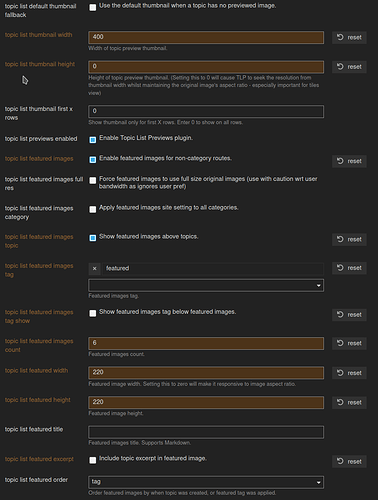The height and width of the screenshot is (500, 378).
Task: Click 'topic list featured width' label
Action: coord(36,370)
